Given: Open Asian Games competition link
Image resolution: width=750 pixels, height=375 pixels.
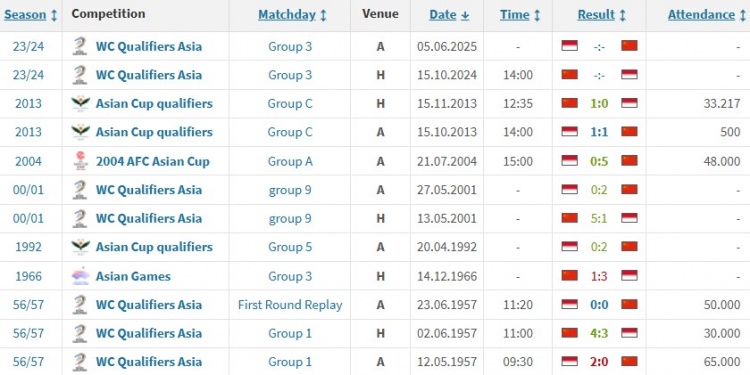Looking at the screenshot, I should click(133, 276).
